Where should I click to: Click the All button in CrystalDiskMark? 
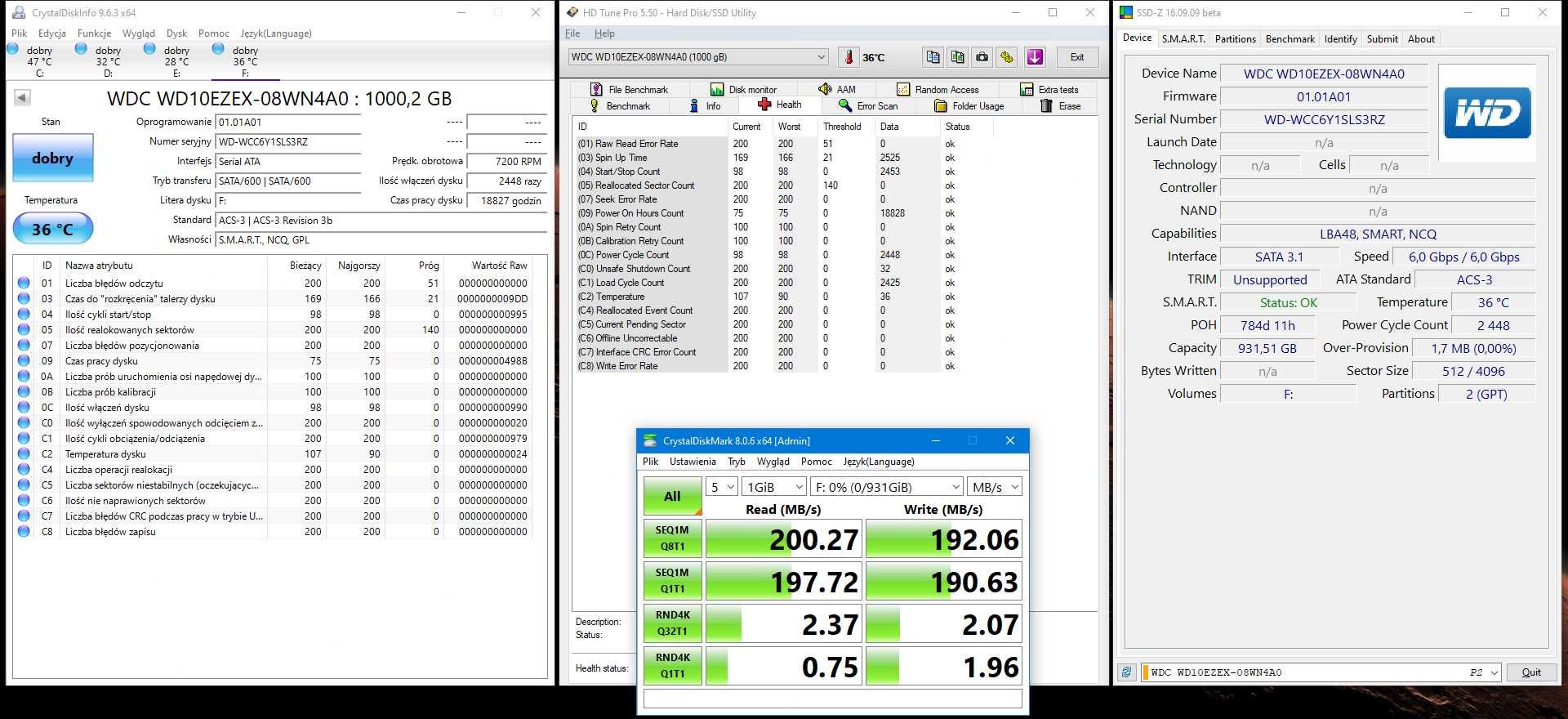click(x=672, y=496)
